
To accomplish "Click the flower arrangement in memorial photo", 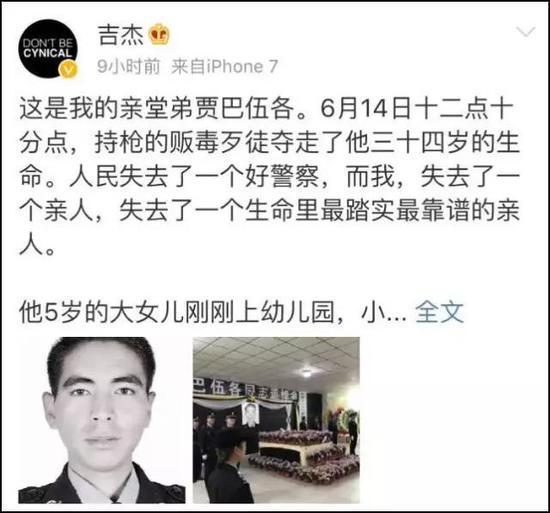I will coord(303,456).
